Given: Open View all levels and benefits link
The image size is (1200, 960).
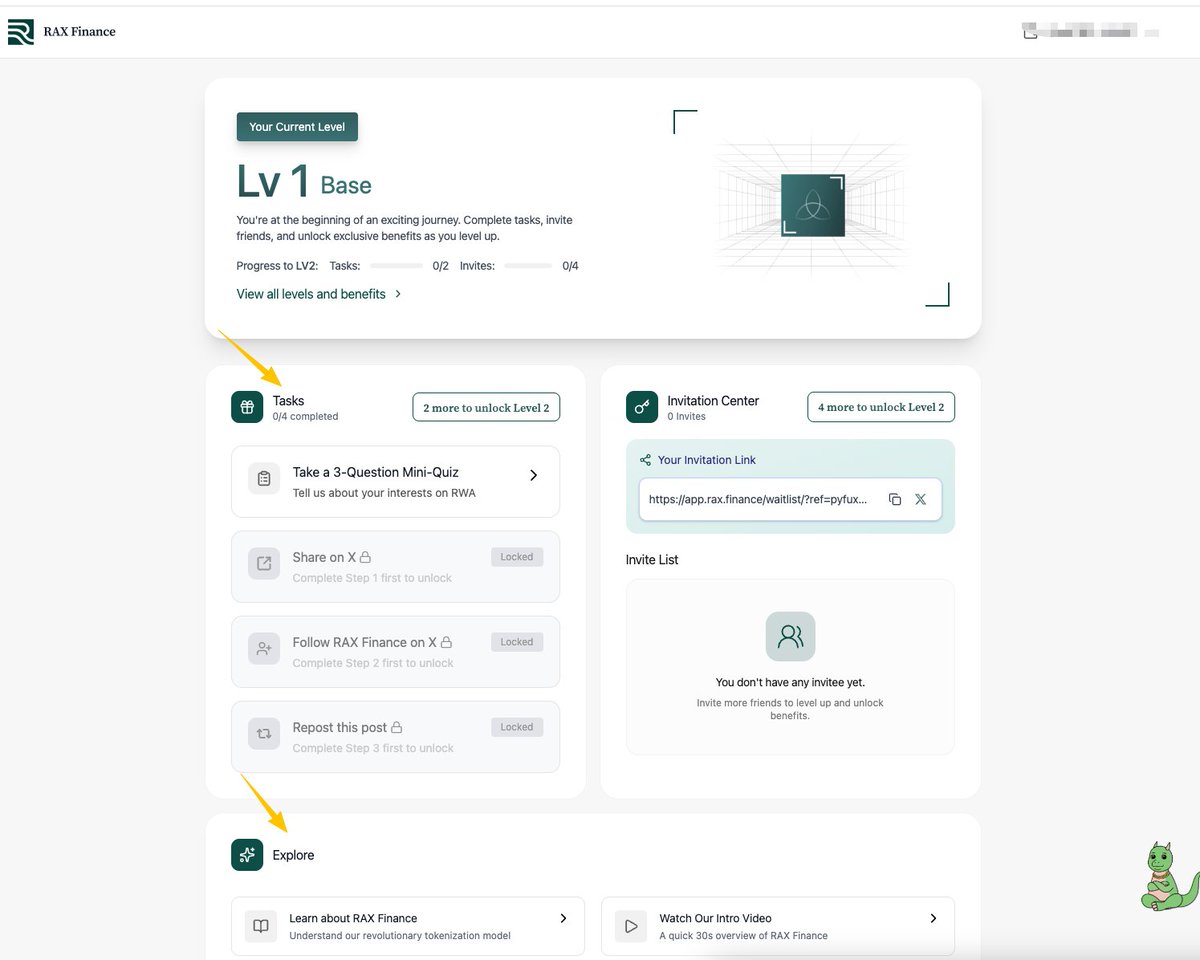Looking at the screenshot, I should 319,294.
